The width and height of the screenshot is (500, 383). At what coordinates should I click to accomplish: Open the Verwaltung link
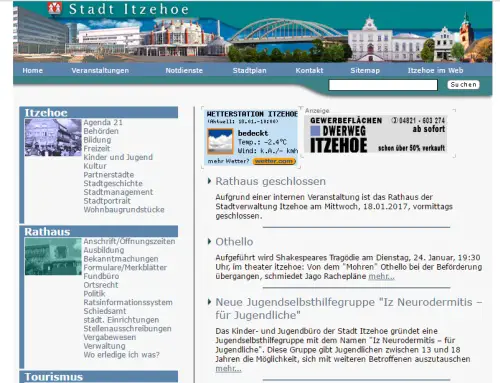click(104, 346)
